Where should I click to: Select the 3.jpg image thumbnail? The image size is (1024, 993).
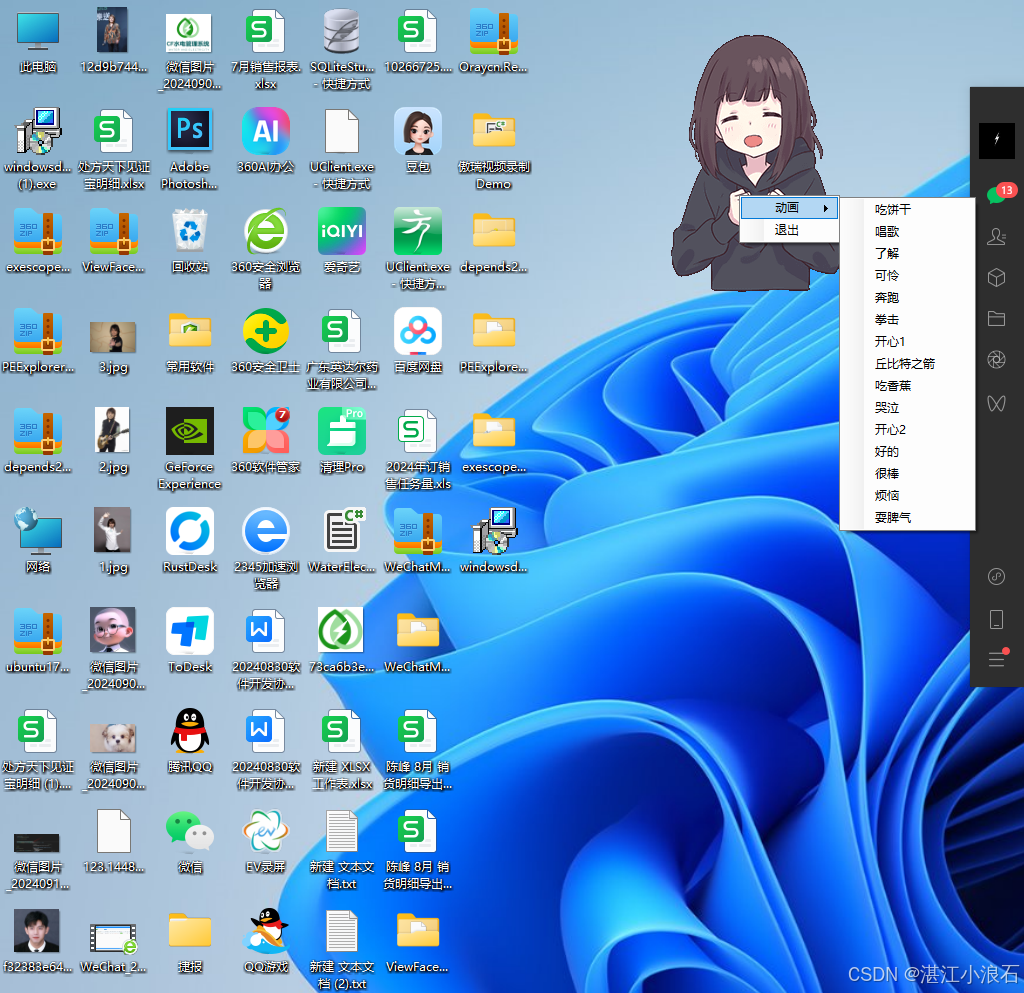113,336
